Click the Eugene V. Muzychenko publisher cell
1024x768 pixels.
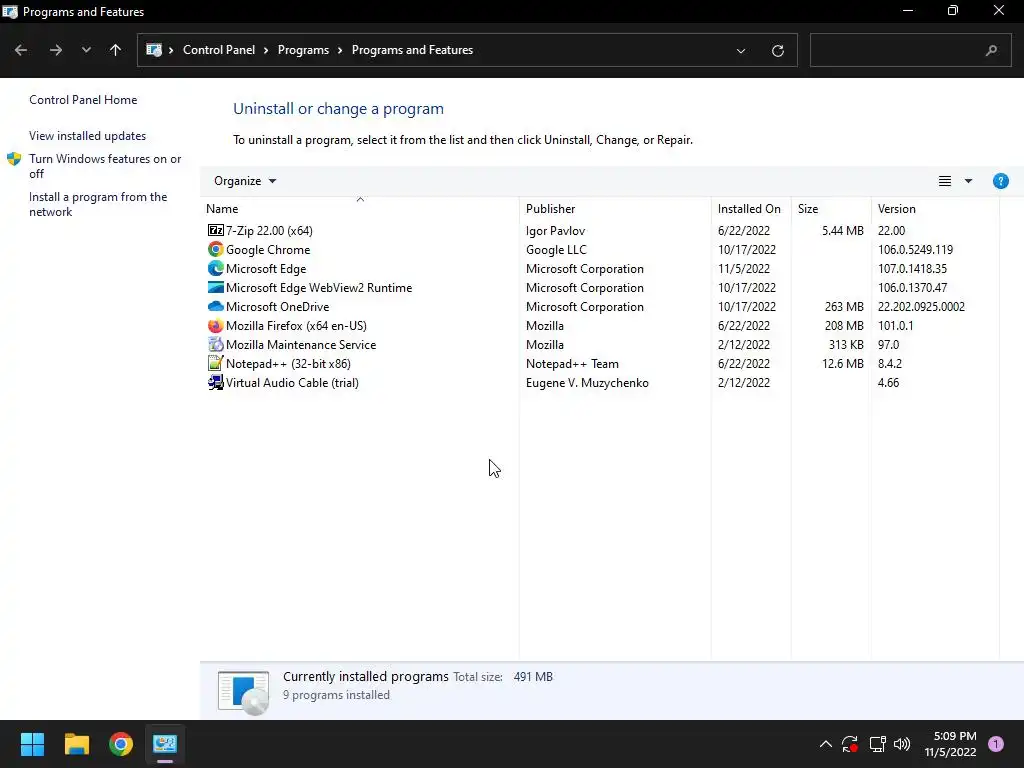pyautogui.click(x=587, y=383)
